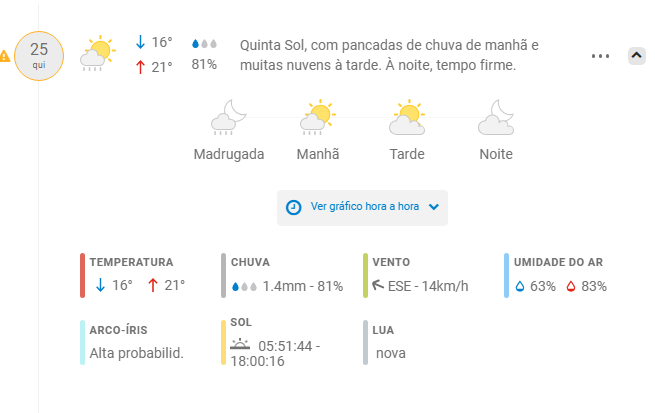This screenshot has height=413, width=655.
Task: Click the Madrugada moon rain icon
Action: 228,117
